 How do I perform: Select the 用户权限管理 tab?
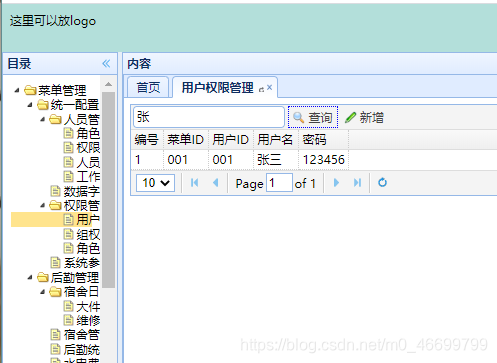coord(217,88)
